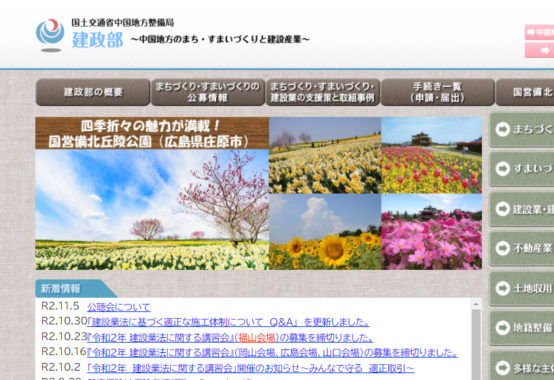Open the 手続き一覧（申請・届出）menu

click(x=437, y=92)
